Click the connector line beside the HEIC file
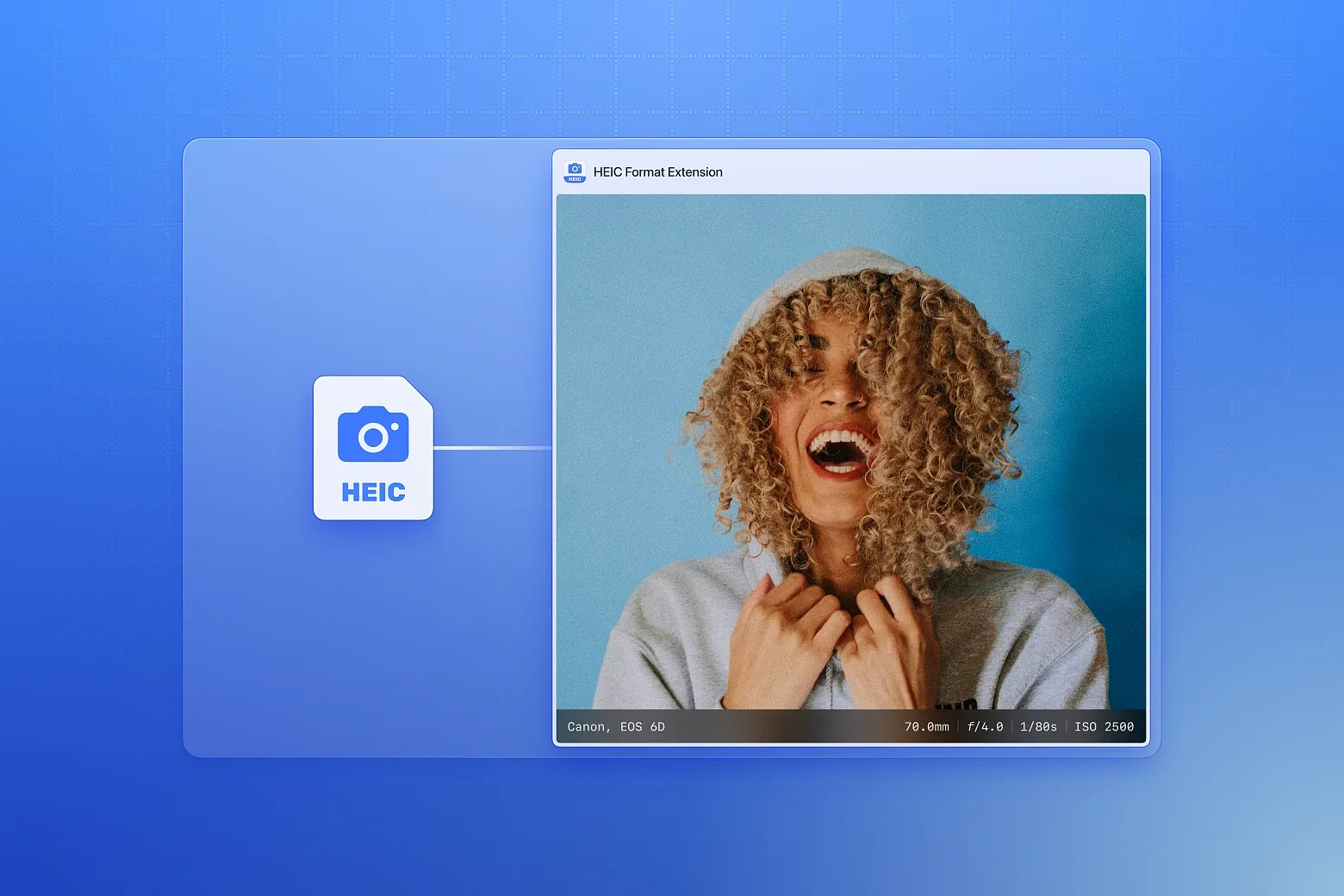 pyautogui.click(x=491, y=448)
